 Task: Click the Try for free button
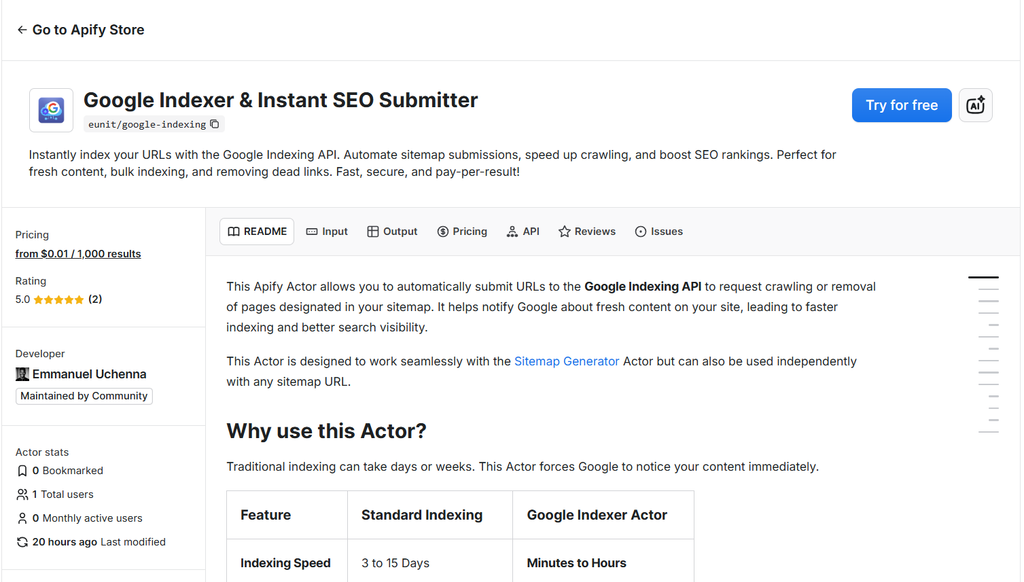[901, 105]
